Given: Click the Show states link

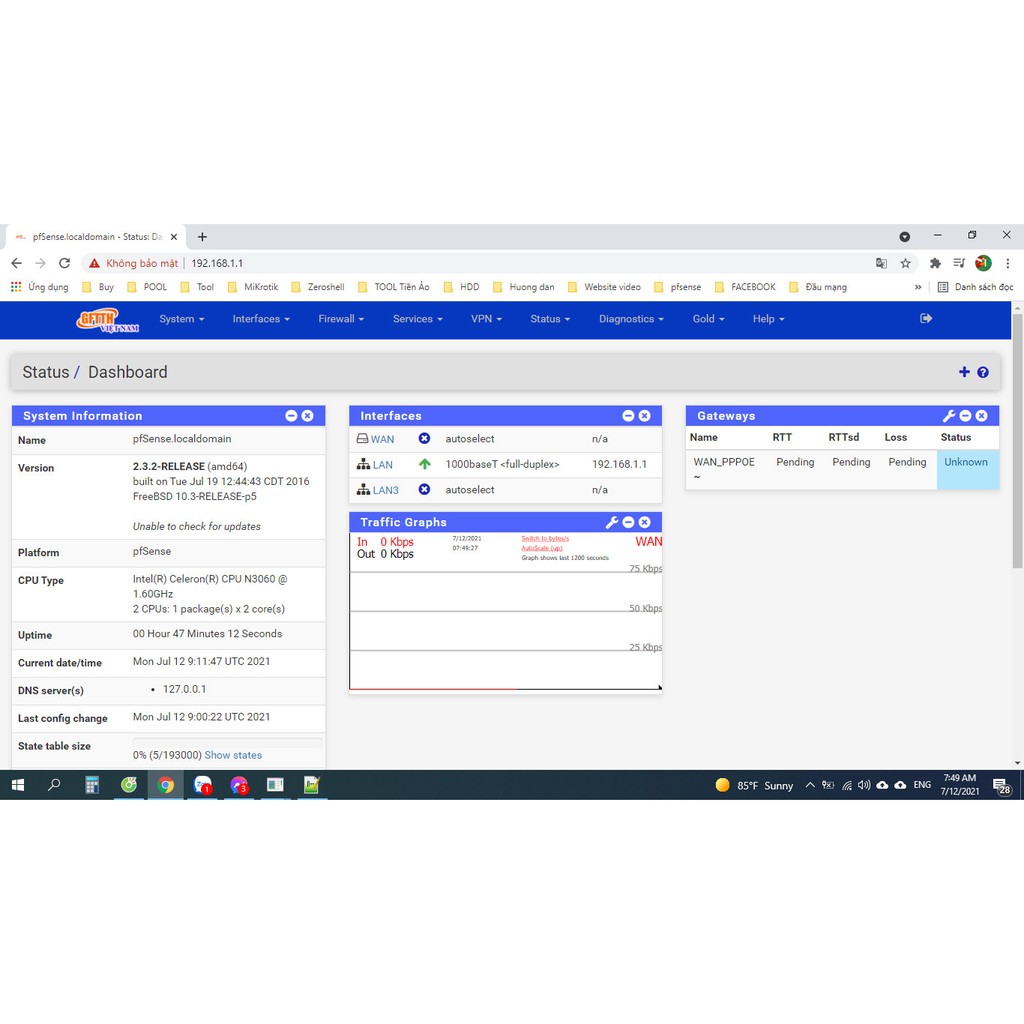Looking at the screenshot, I should [x=233, y=755].
